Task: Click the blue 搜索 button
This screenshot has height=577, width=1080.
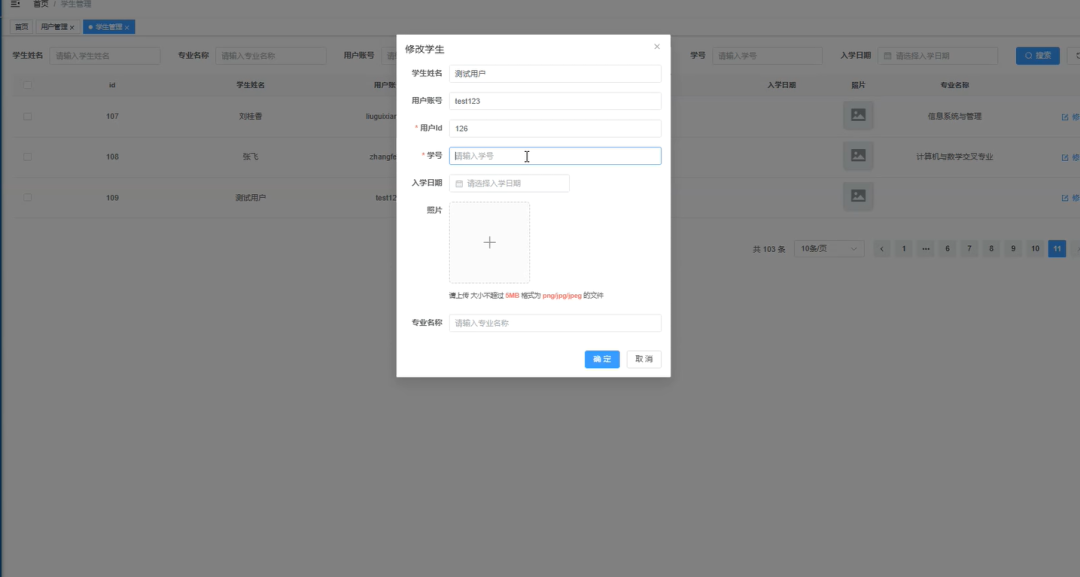Action: tap(1037, 56)
